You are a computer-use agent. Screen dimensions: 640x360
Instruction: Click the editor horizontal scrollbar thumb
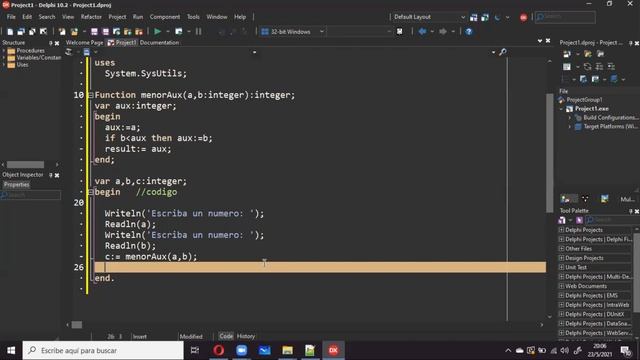[x=77, y=325]
